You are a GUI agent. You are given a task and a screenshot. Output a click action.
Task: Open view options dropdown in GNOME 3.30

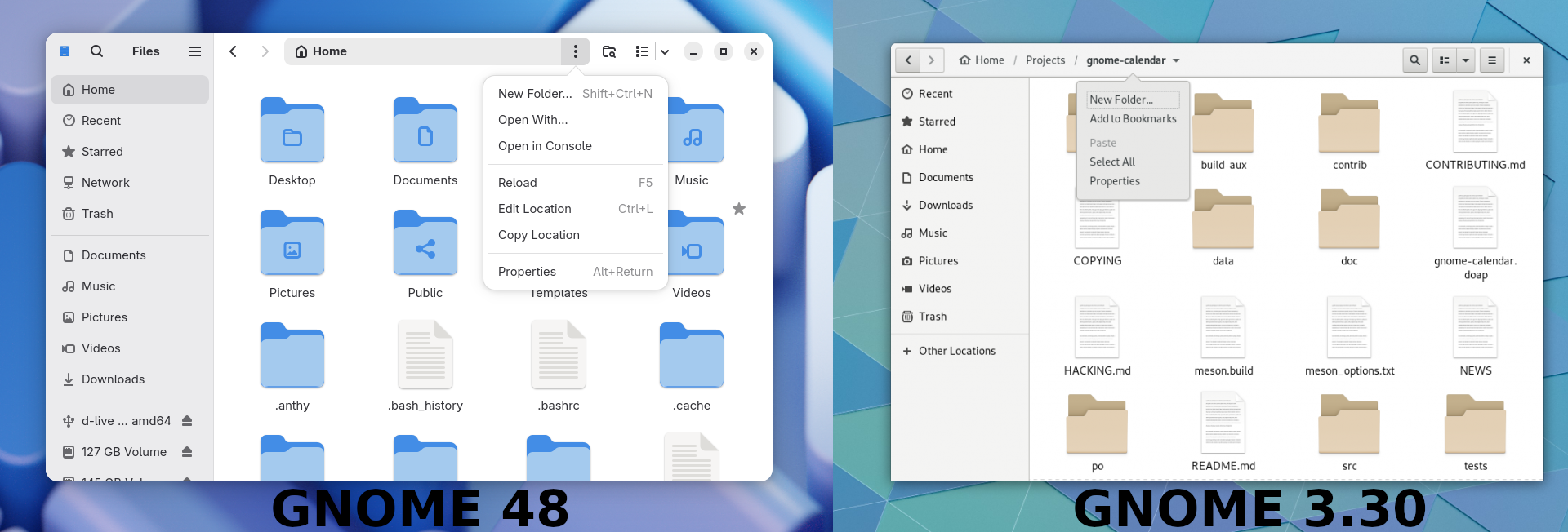pos(1466,60)
